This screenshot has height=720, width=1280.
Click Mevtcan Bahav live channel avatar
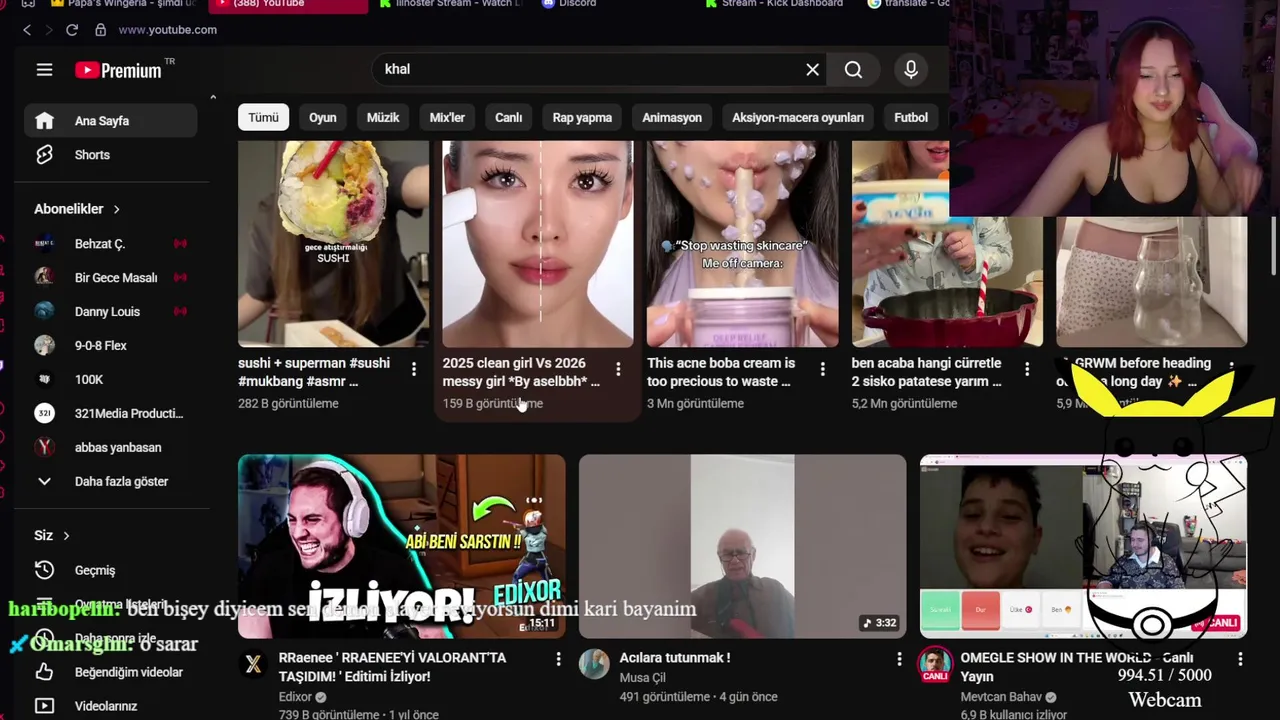point(935,664)
